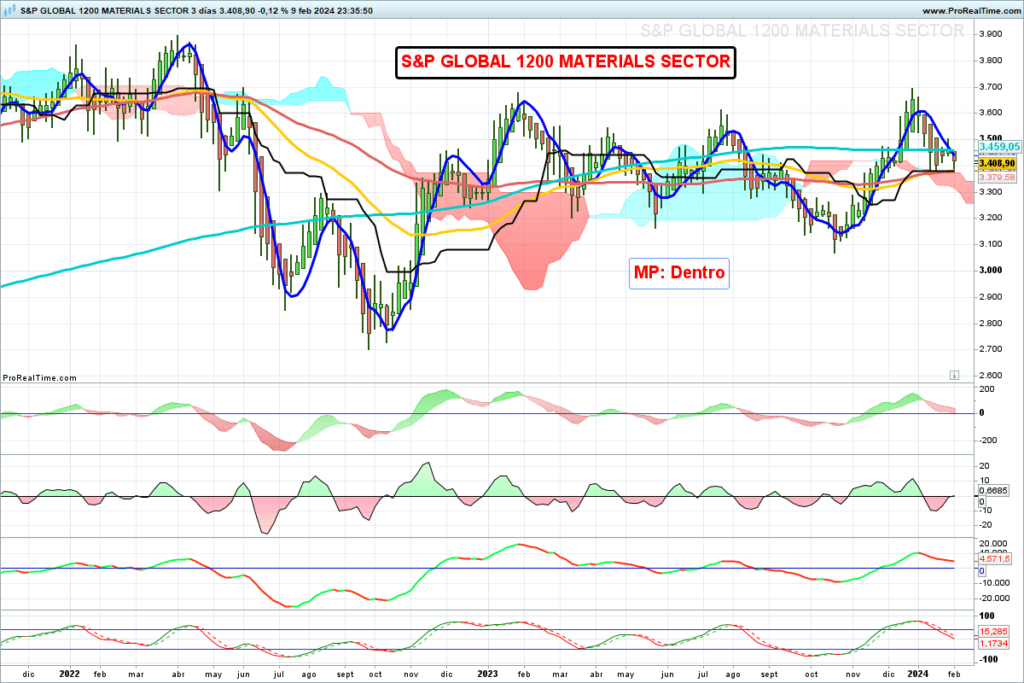
Task: Select the 'MP: Dentro' annotation box
Action: (x=679, y=272)
